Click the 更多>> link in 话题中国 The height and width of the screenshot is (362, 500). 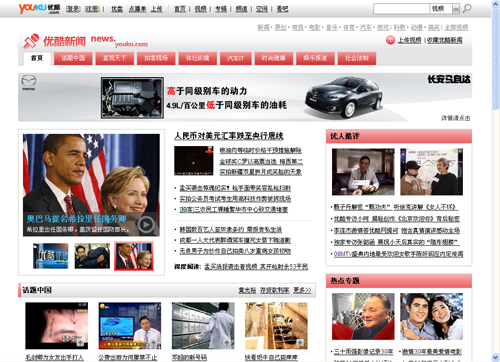302,290
